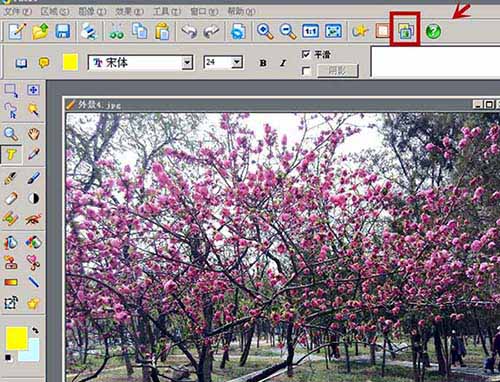Toggle the 平滑 smoothing checkbox
500x382 pixels.
click(x=306, y=54)
